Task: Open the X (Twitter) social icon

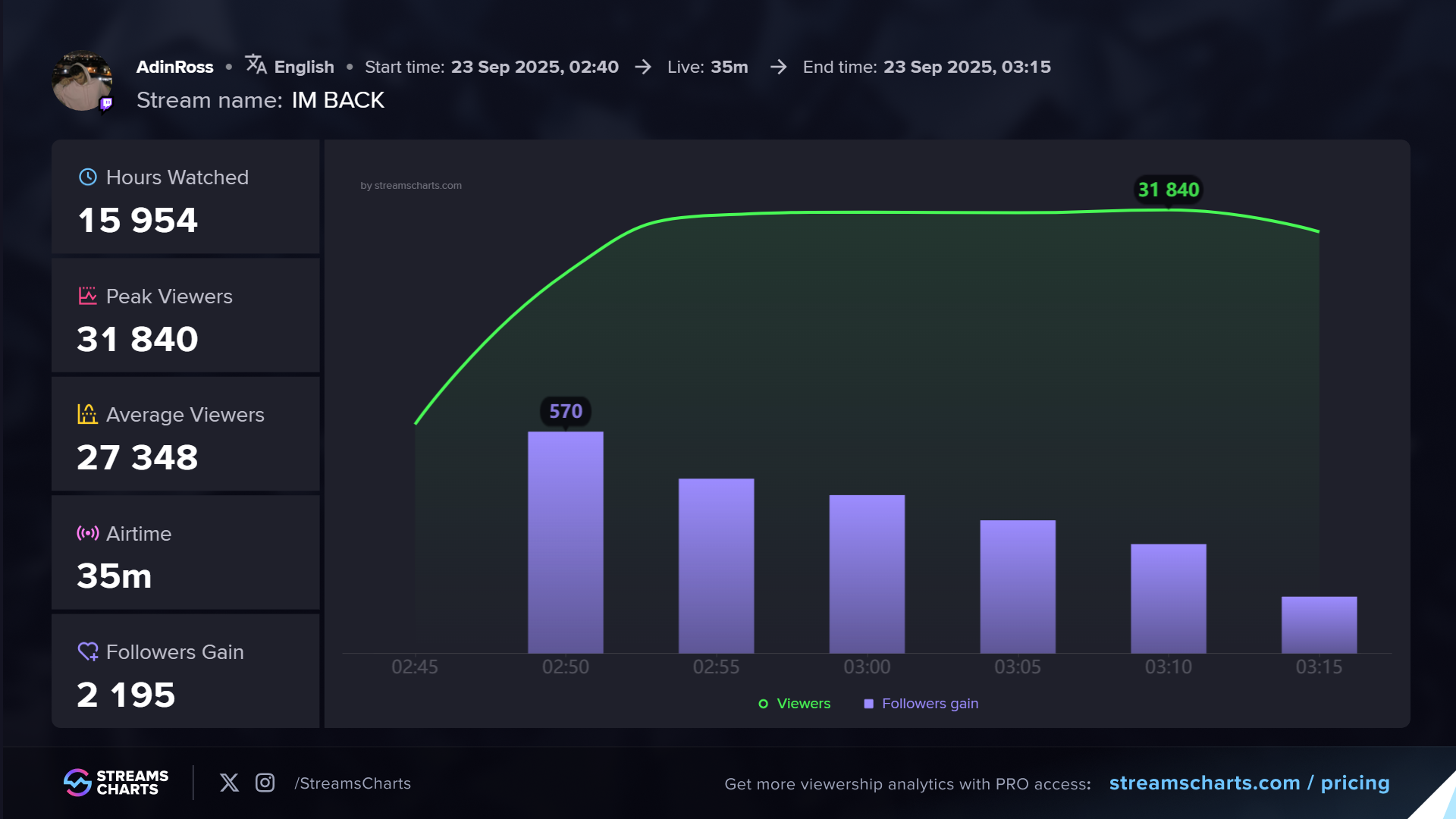Action: click(229, 783)
